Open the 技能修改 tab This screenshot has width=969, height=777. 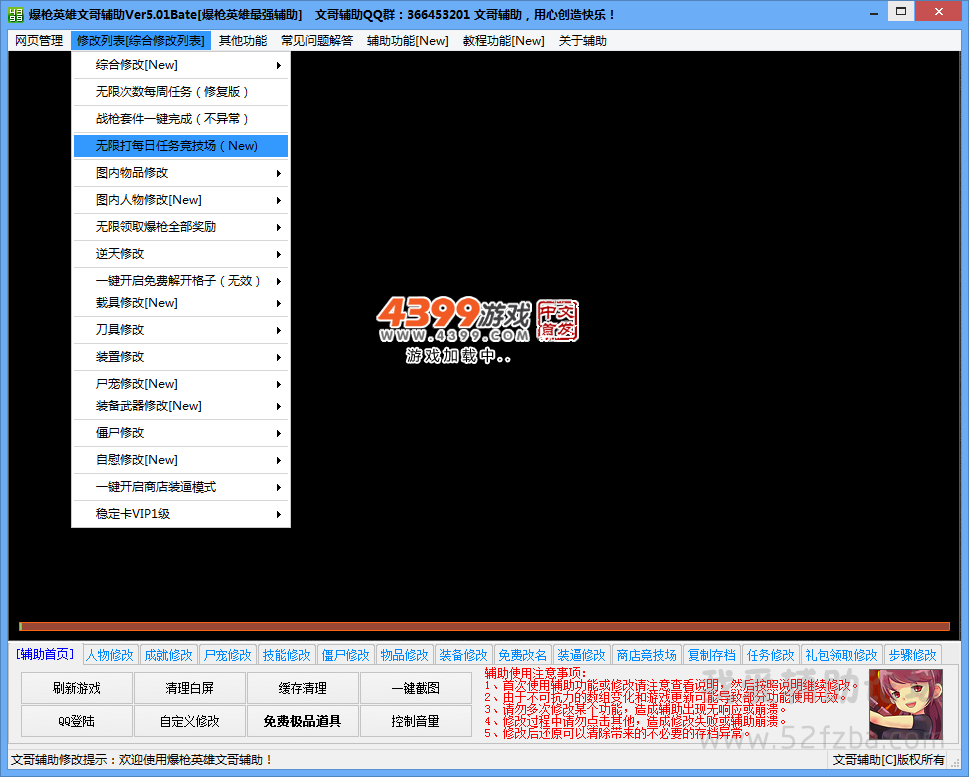pos(287,655)
